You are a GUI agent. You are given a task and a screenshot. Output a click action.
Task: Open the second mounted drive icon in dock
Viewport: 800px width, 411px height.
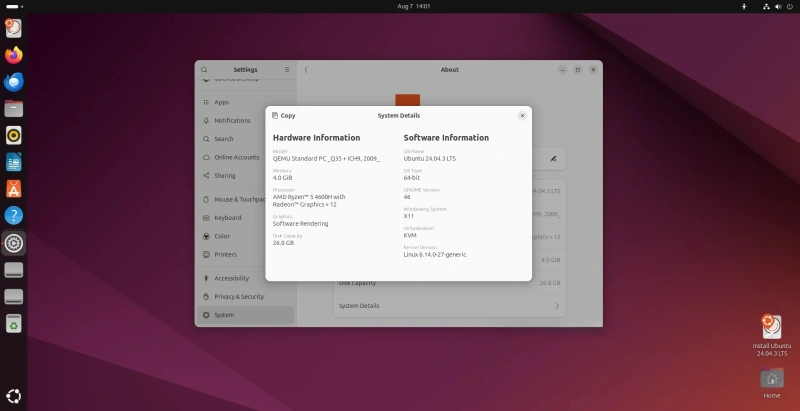(x=14, y=296)
